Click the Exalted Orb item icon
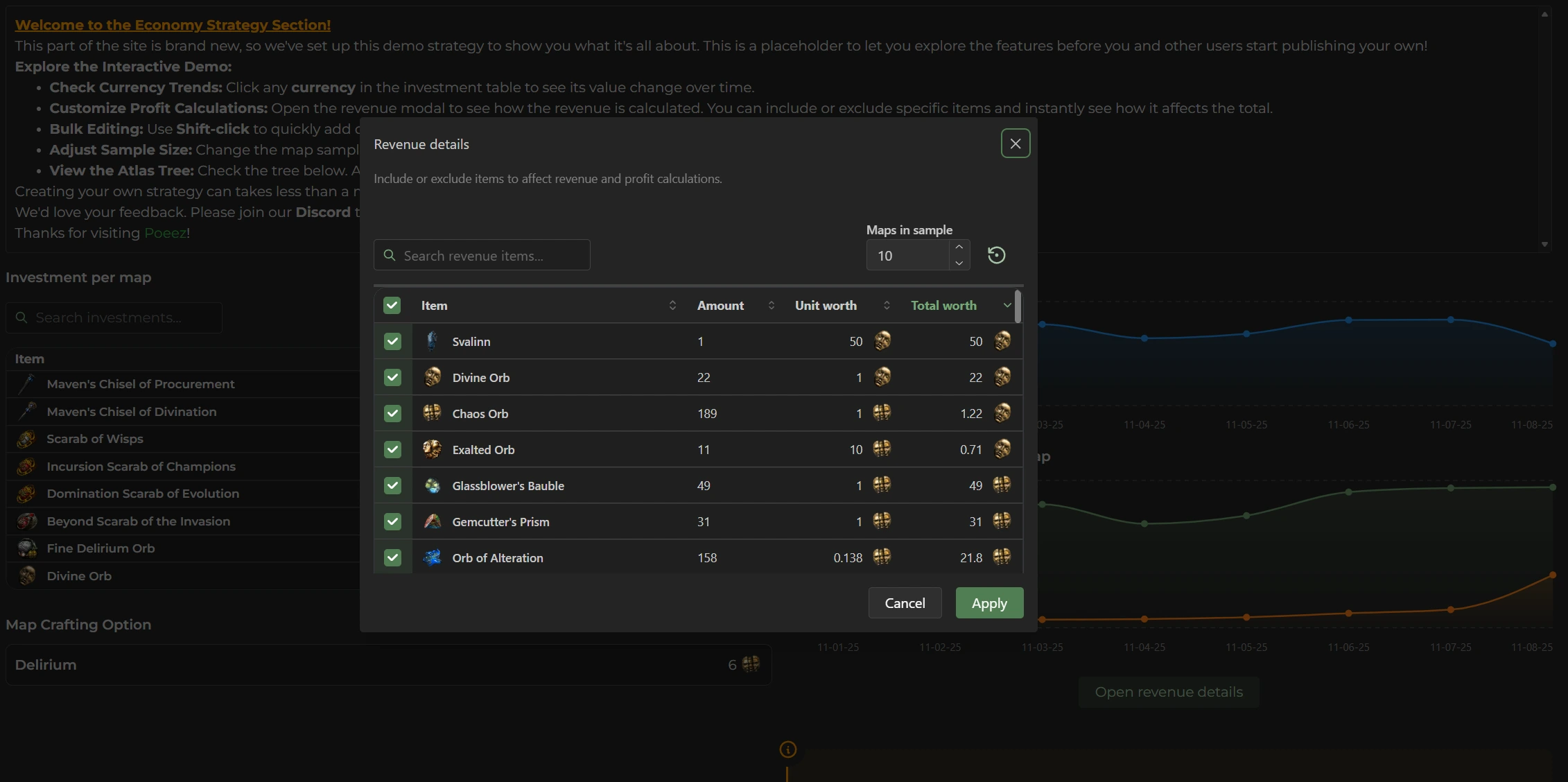This screenshot has height=782, width=1568. 432,449
